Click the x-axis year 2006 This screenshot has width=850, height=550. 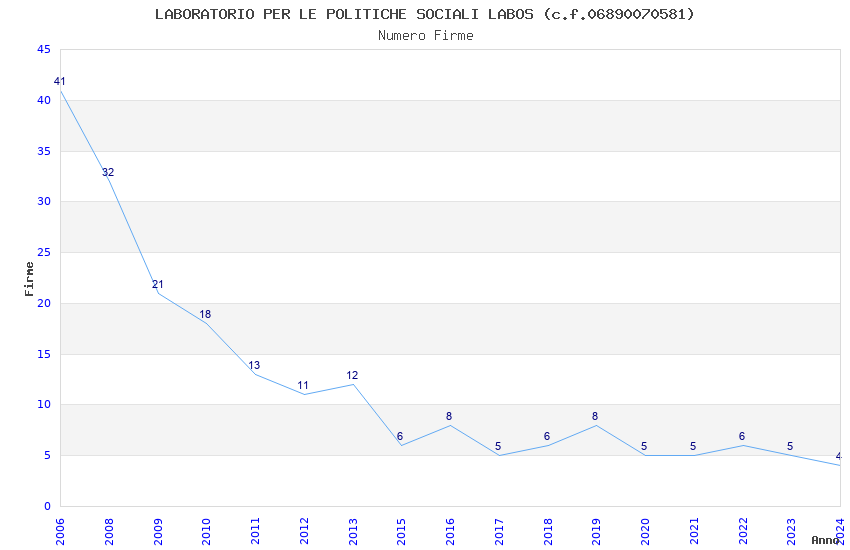click(x=60, y=531)
